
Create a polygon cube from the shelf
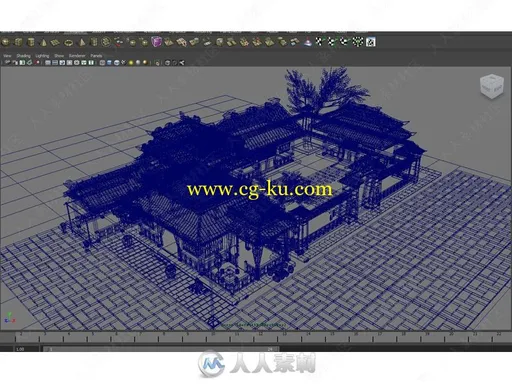tap(18, 42)
